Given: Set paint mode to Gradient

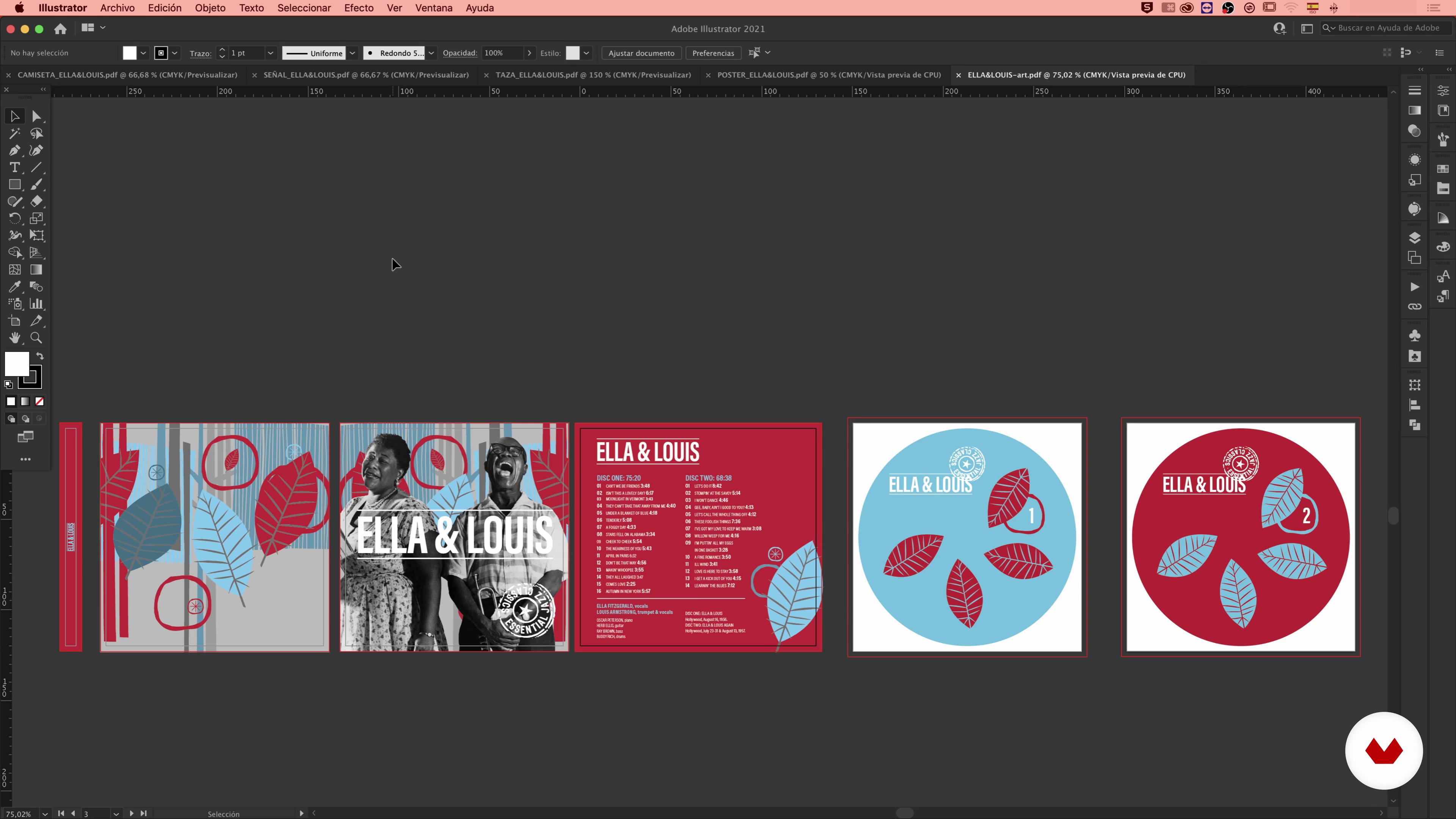Looking at the screenshot, I should 25,401.
